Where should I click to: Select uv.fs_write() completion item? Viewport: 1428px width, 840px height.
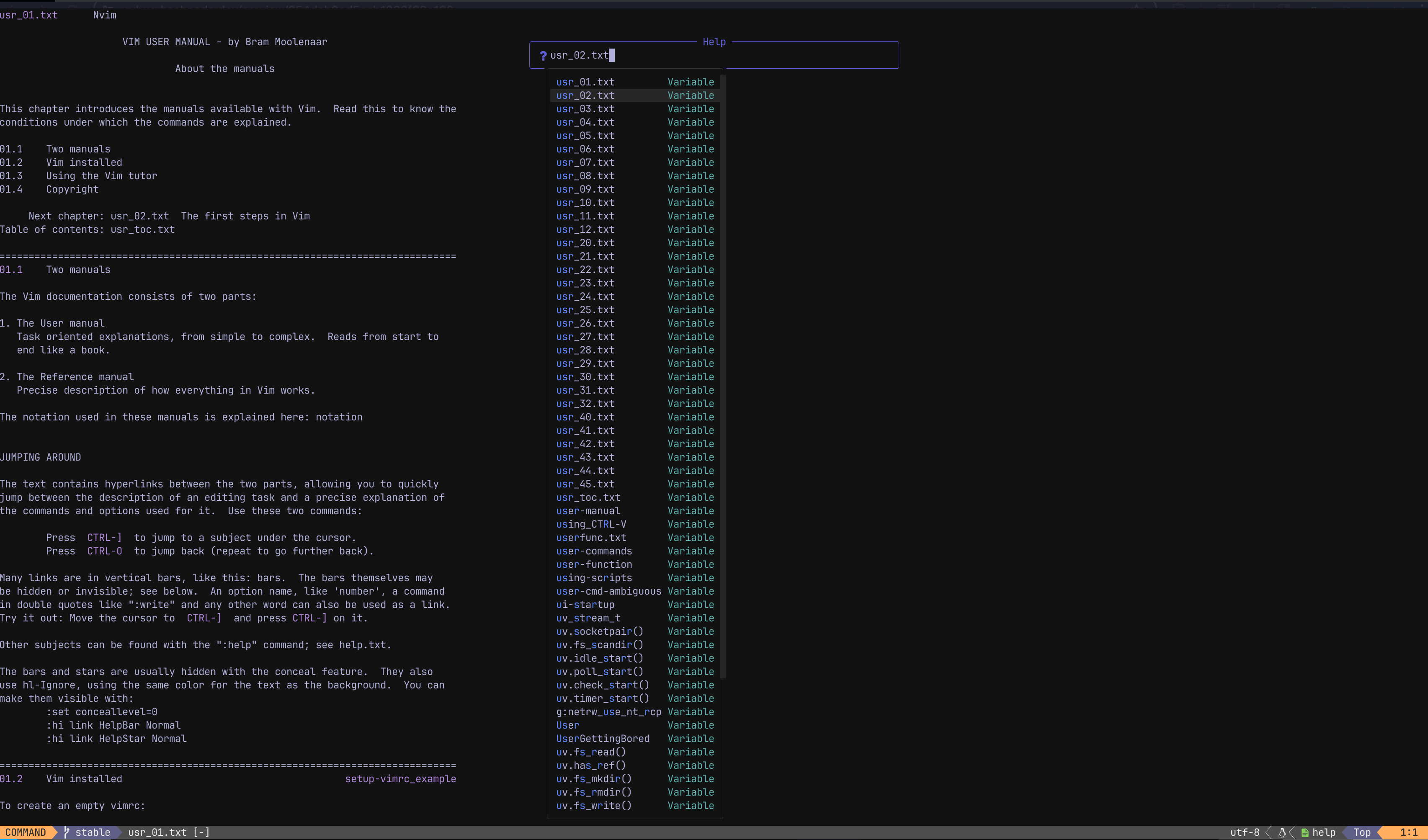pos(593,805)
